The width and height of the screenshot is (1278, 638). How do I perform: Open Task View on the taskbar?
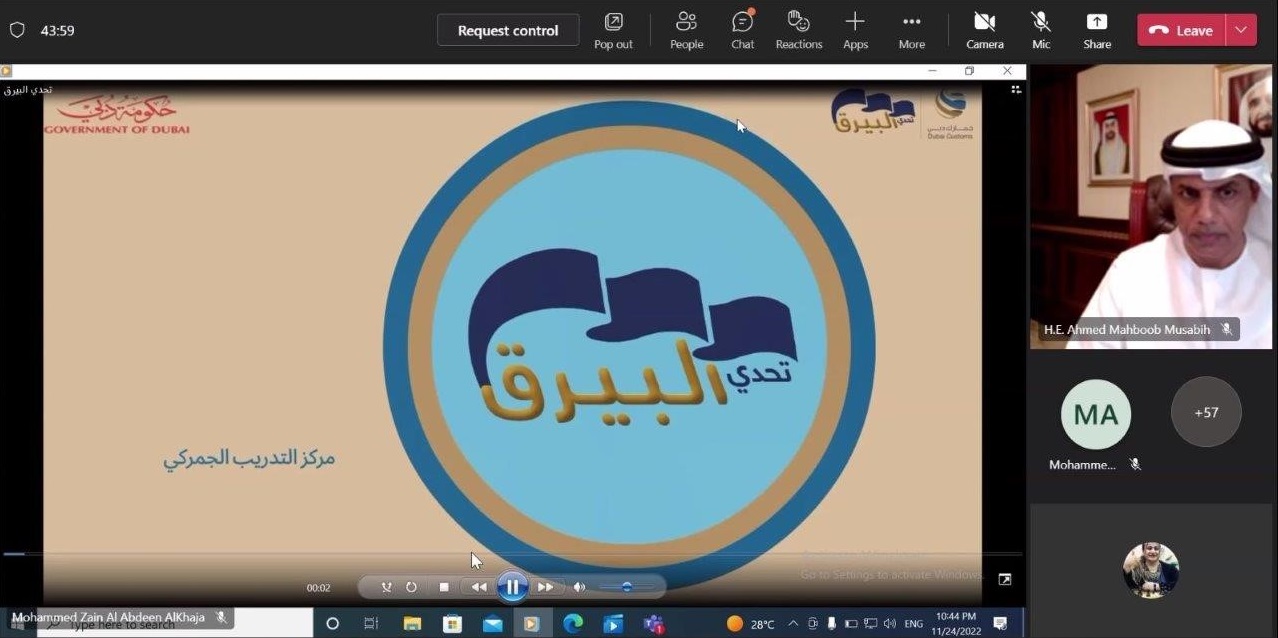tap(371, 623)
